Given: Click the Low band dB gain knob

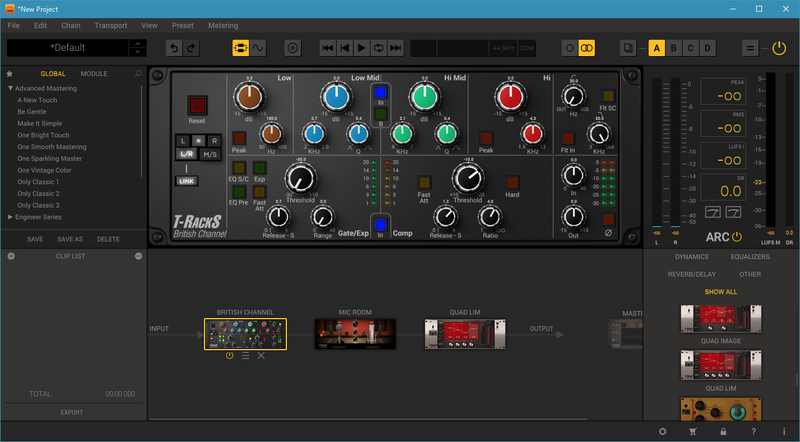Looking at the screenshot, I should coord(249,96).
